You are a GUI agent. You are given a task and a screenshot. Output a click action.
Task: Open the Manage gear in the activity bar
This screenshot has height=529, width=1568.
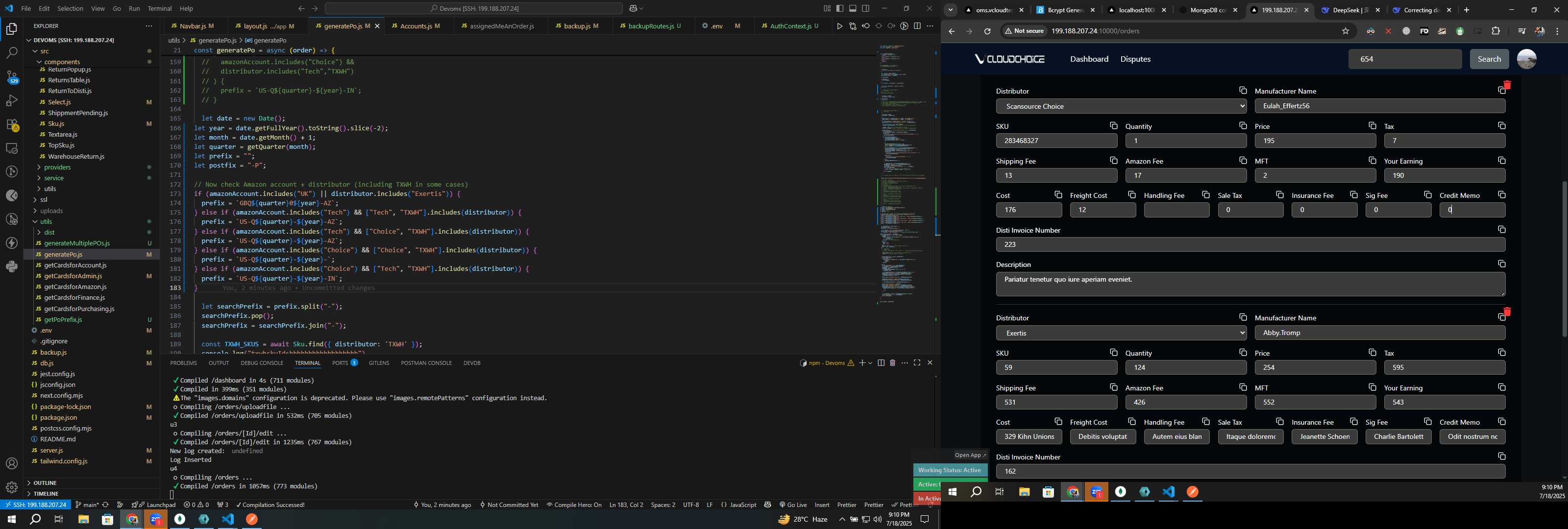(12, 487)
